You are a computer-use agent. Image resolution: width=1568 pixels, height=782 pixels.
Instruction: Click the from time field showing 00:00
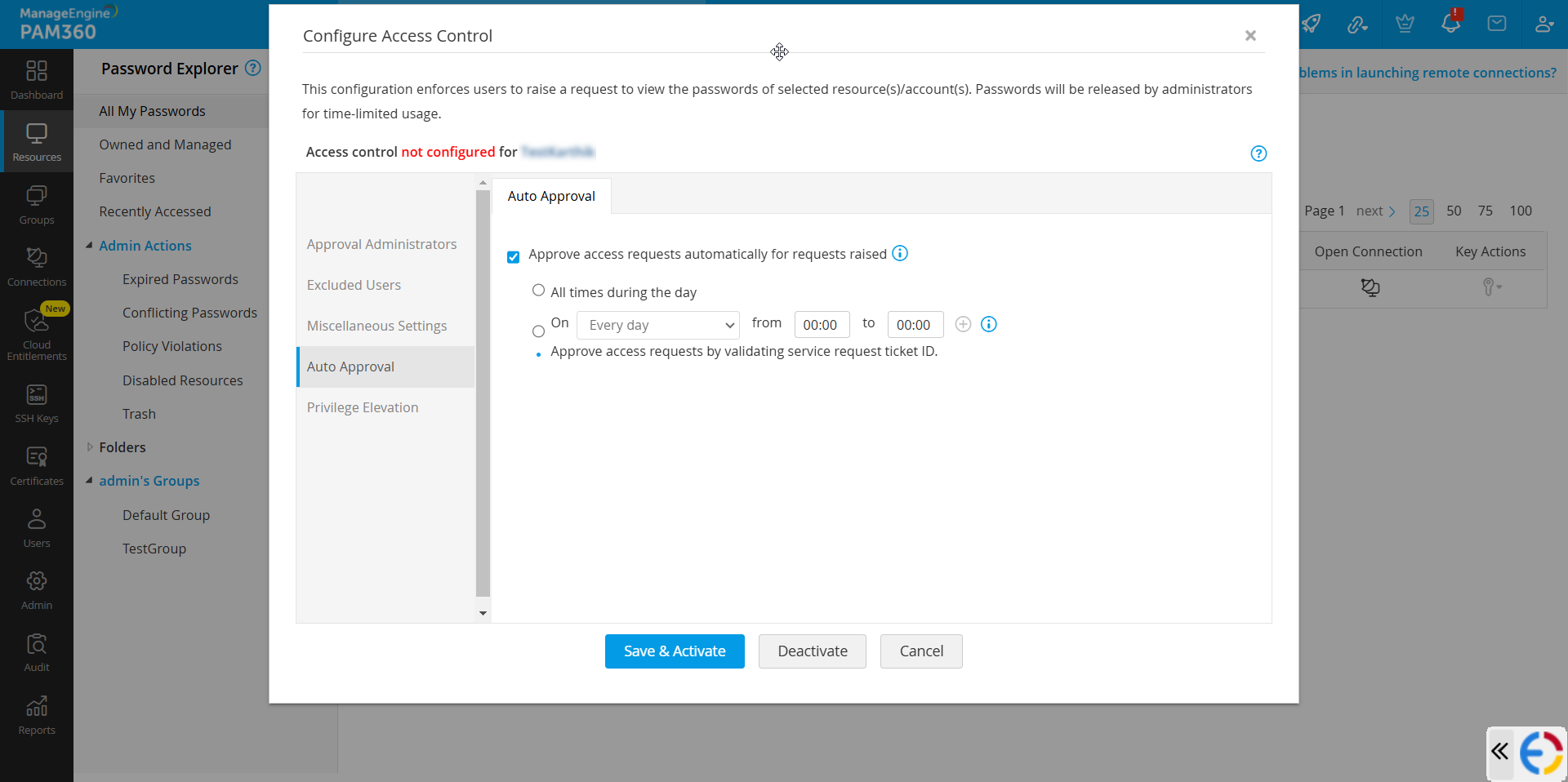click(x=822, y=324)
